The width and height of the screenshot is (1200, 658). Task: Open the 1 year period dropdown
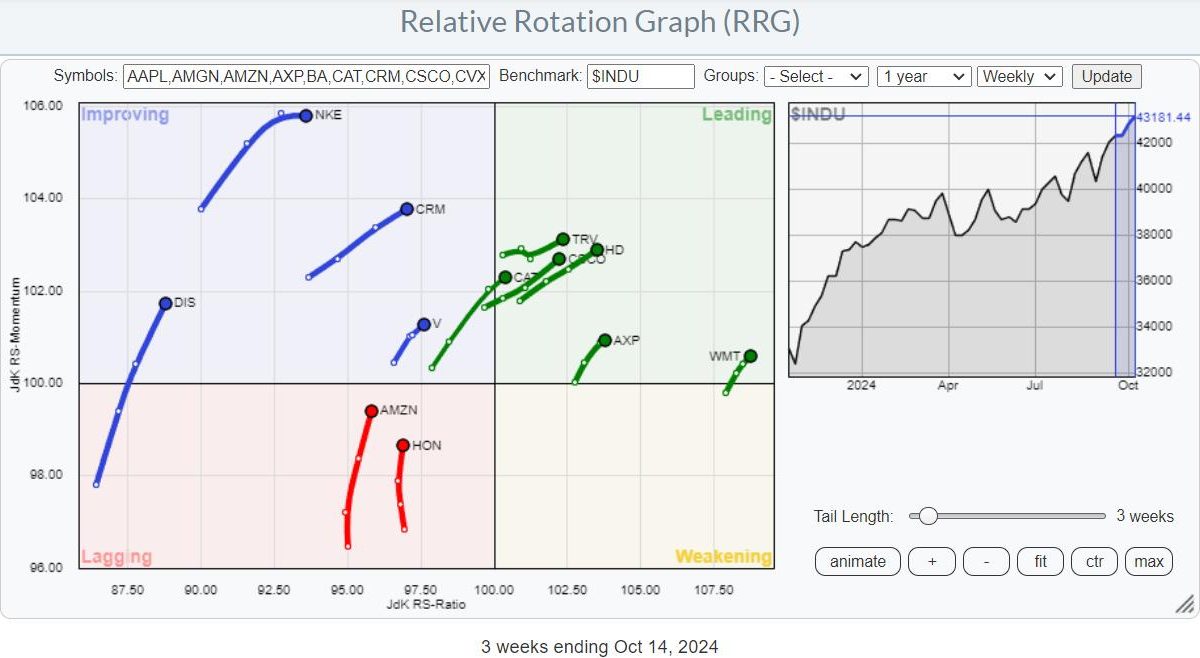click(924, 76)
